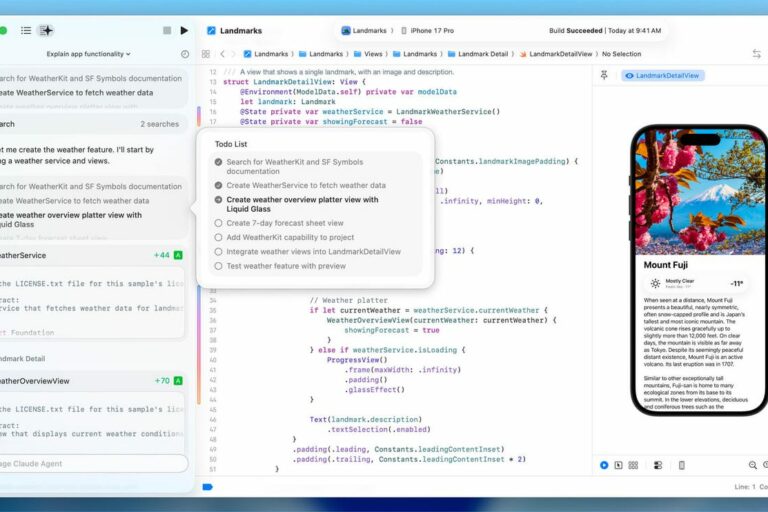768x512 pixels.
Task: Toggle the LandmarkDetailView preview chip
Action: click(663, 75)
